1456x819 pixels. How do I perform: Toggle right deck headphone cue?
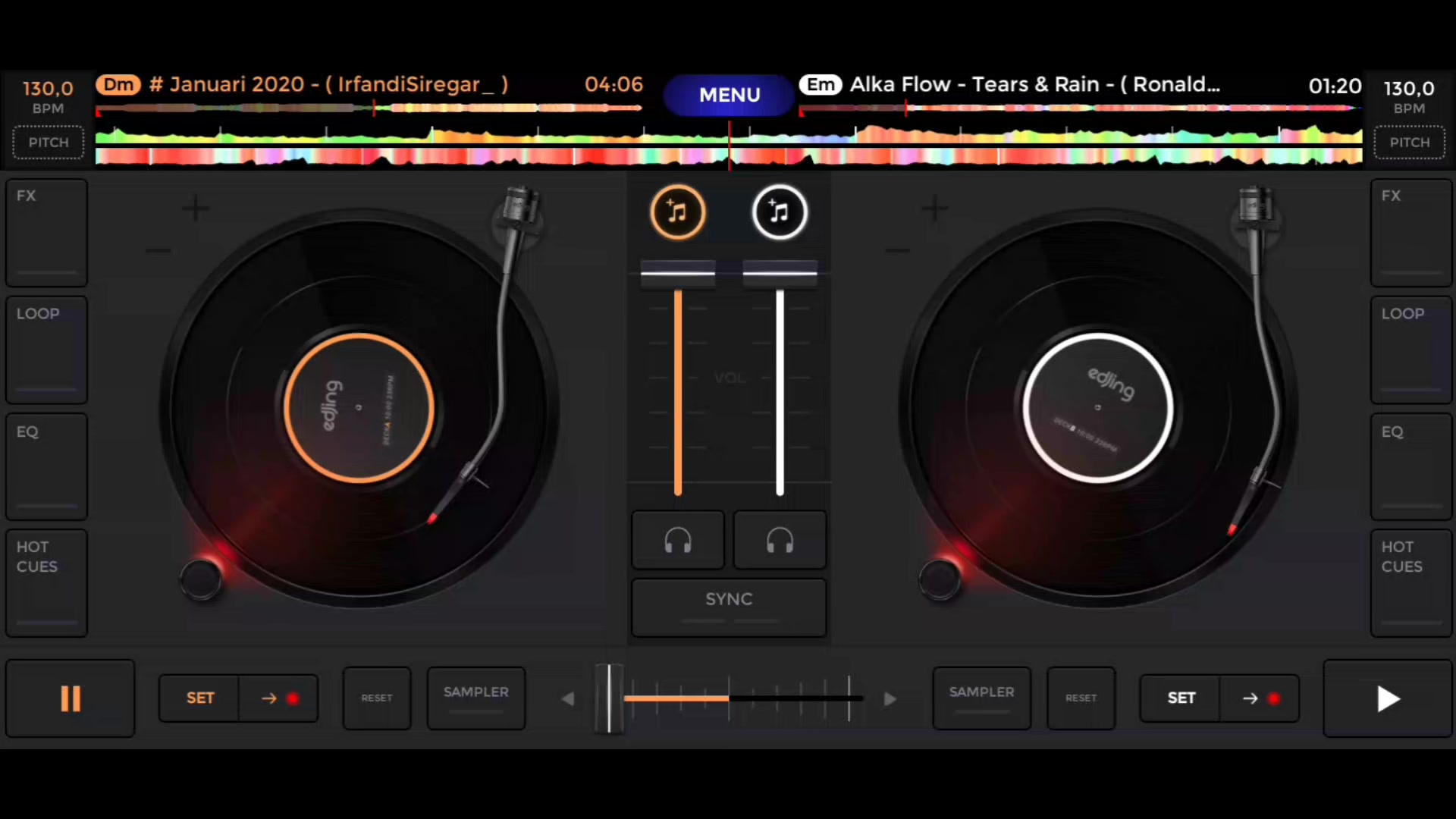780,540
